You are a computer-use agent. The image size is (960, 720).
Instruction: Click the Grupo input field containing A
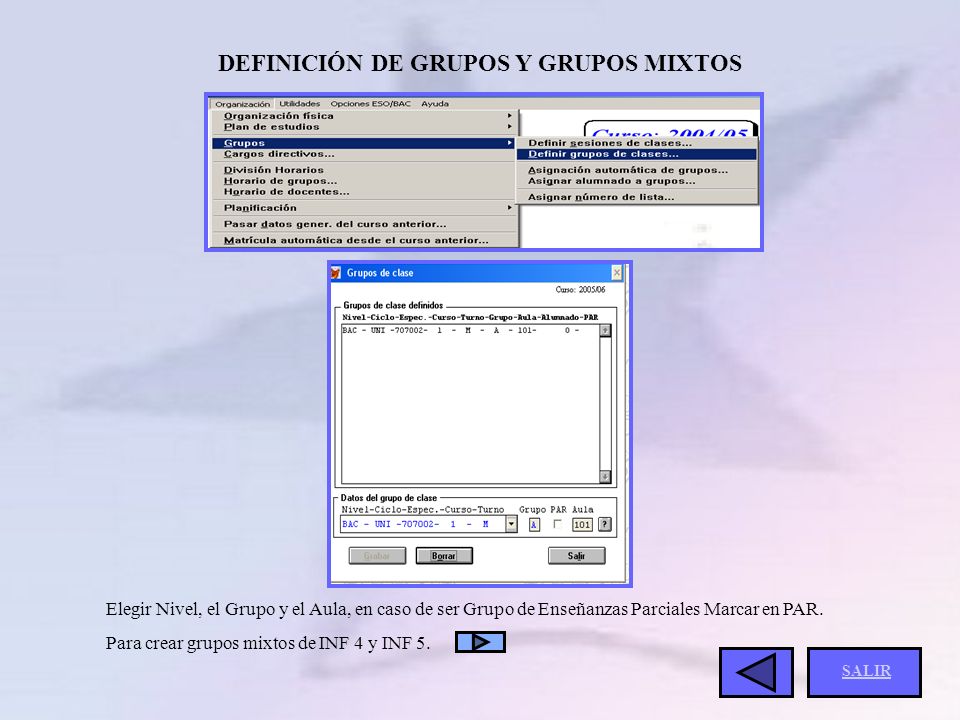[x=534, y=525]
